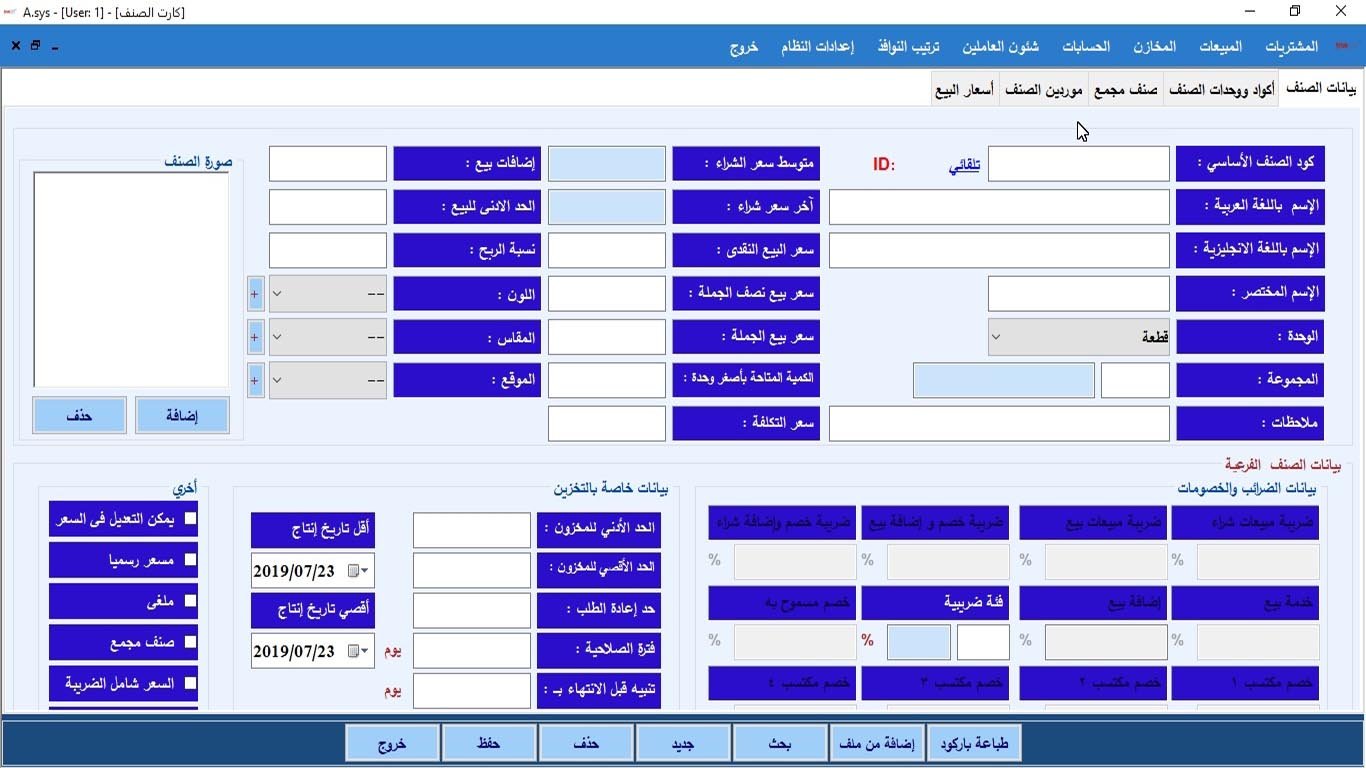This screenshot has width=1366, height=768.
Task: Check السعر شامل الضريبة option
Action: (x=190, y=683)
